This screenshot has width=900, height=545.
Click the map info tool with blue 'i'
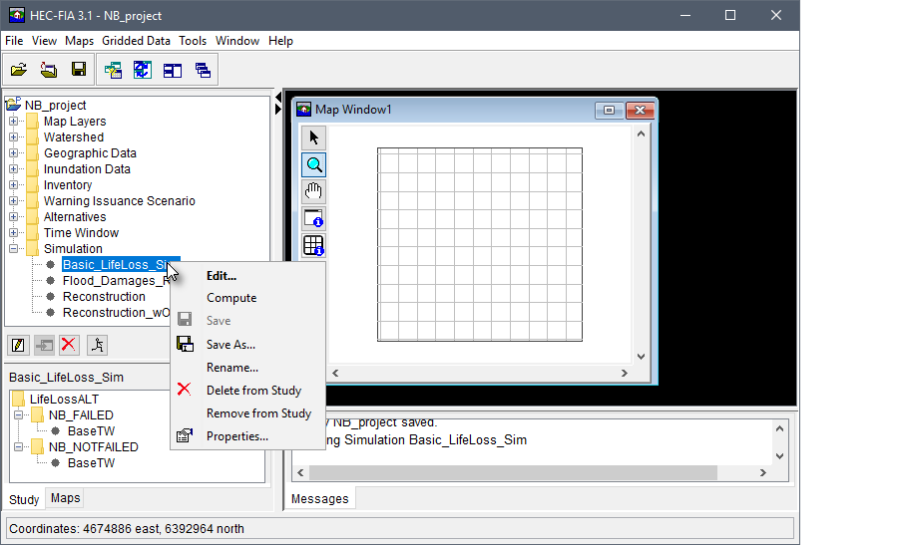[313, 218]
